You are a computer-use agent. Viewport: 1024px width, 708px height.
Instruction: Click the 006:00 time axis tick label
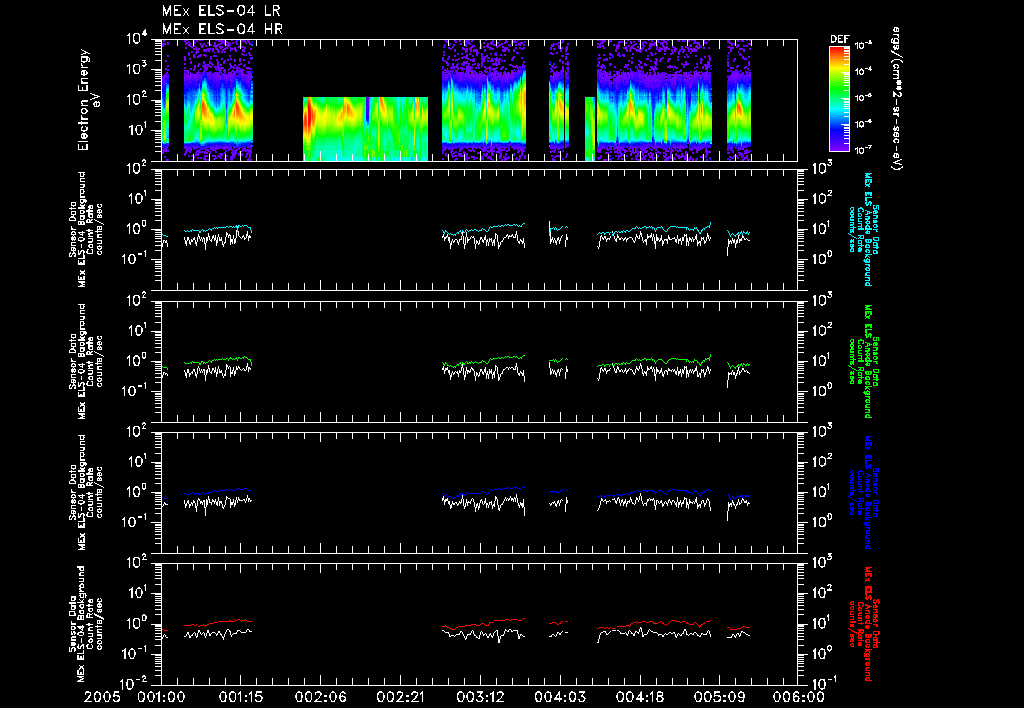798,697
